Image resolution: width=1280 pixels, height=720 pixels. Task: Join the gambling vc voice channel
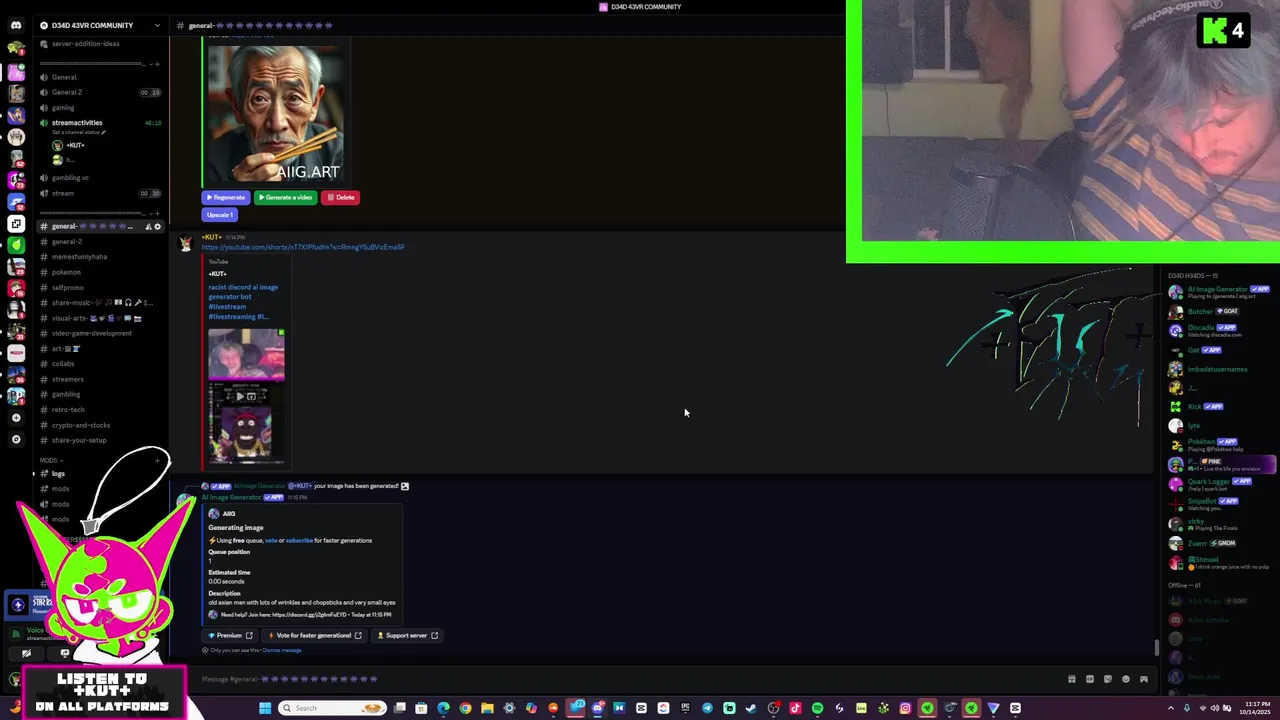point(70,178)
